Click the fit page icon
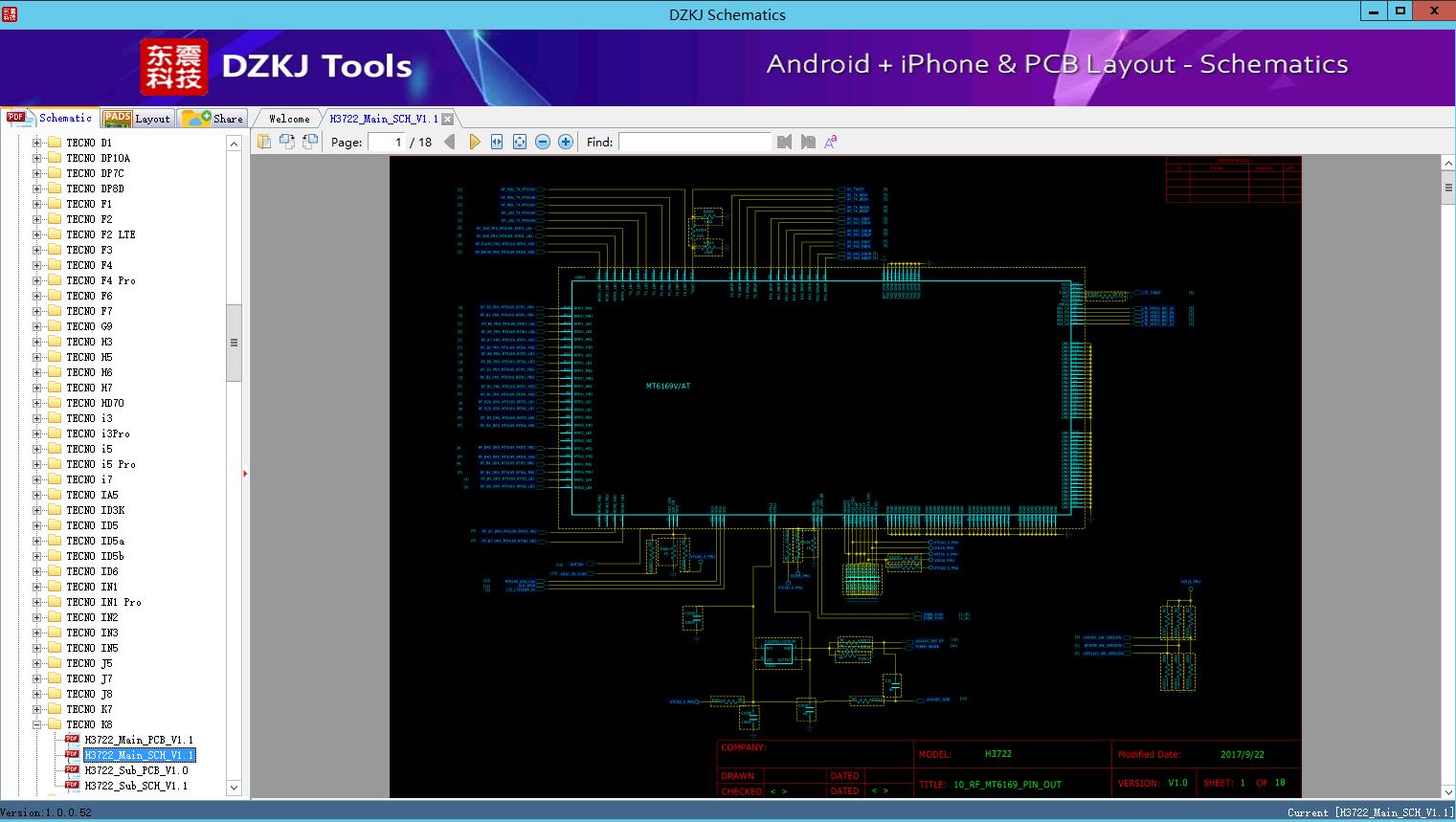The height and width of the screenshot is (822, 1456). (x=520, y=142)
